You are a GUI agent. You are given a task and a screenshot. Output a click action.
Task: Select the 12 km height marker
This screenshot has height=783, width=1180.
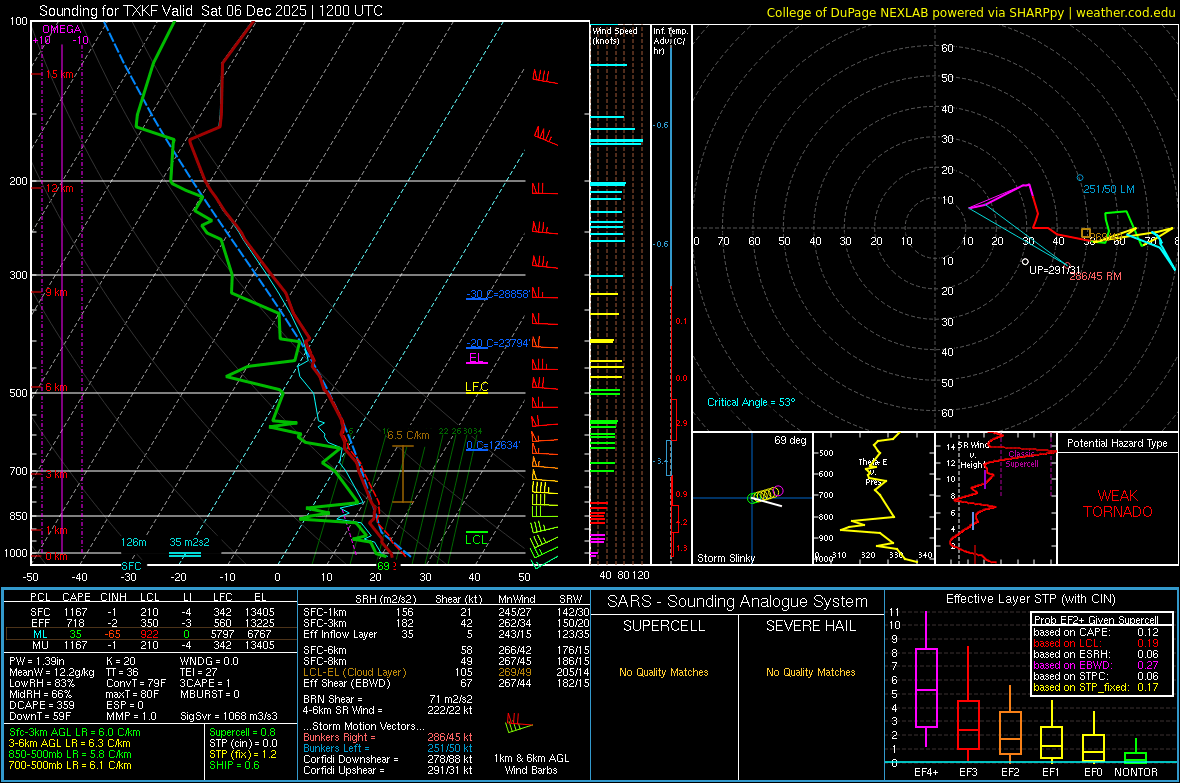click(x=59, y=188)
